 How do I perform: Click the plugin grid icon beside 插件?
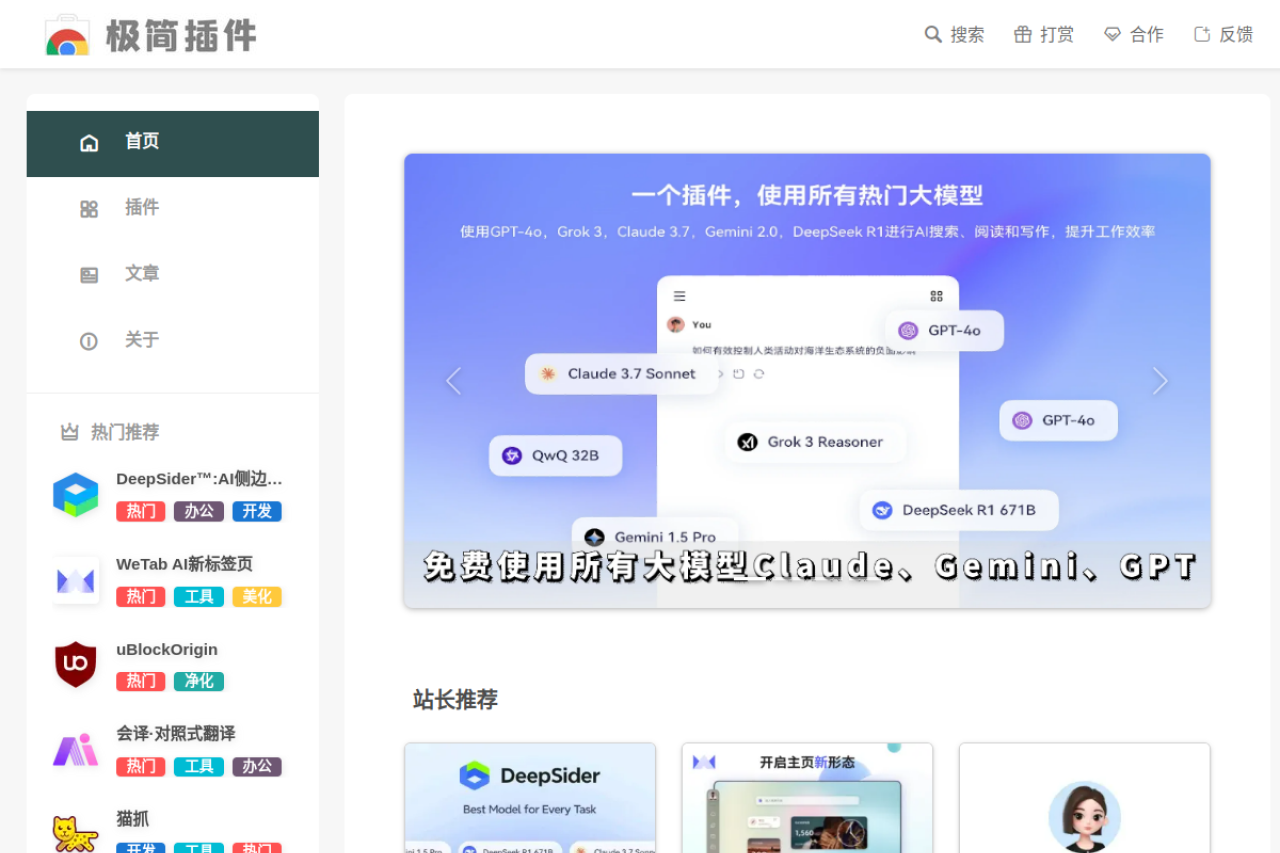(89, 209)
